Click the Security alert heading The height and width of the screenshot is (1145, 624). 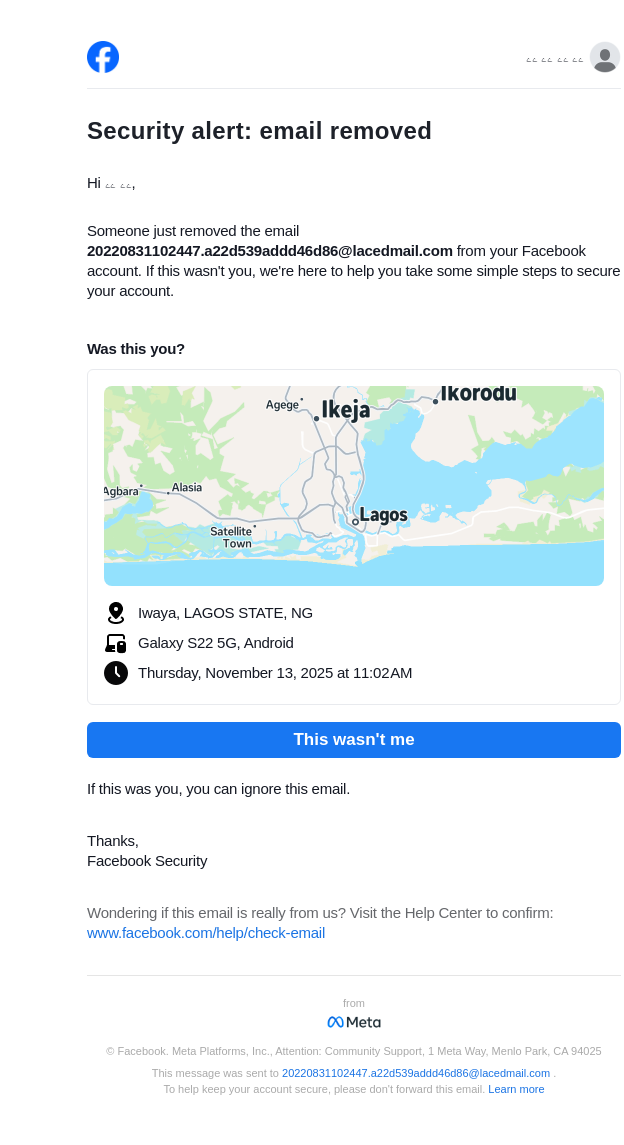coord(259,131)
